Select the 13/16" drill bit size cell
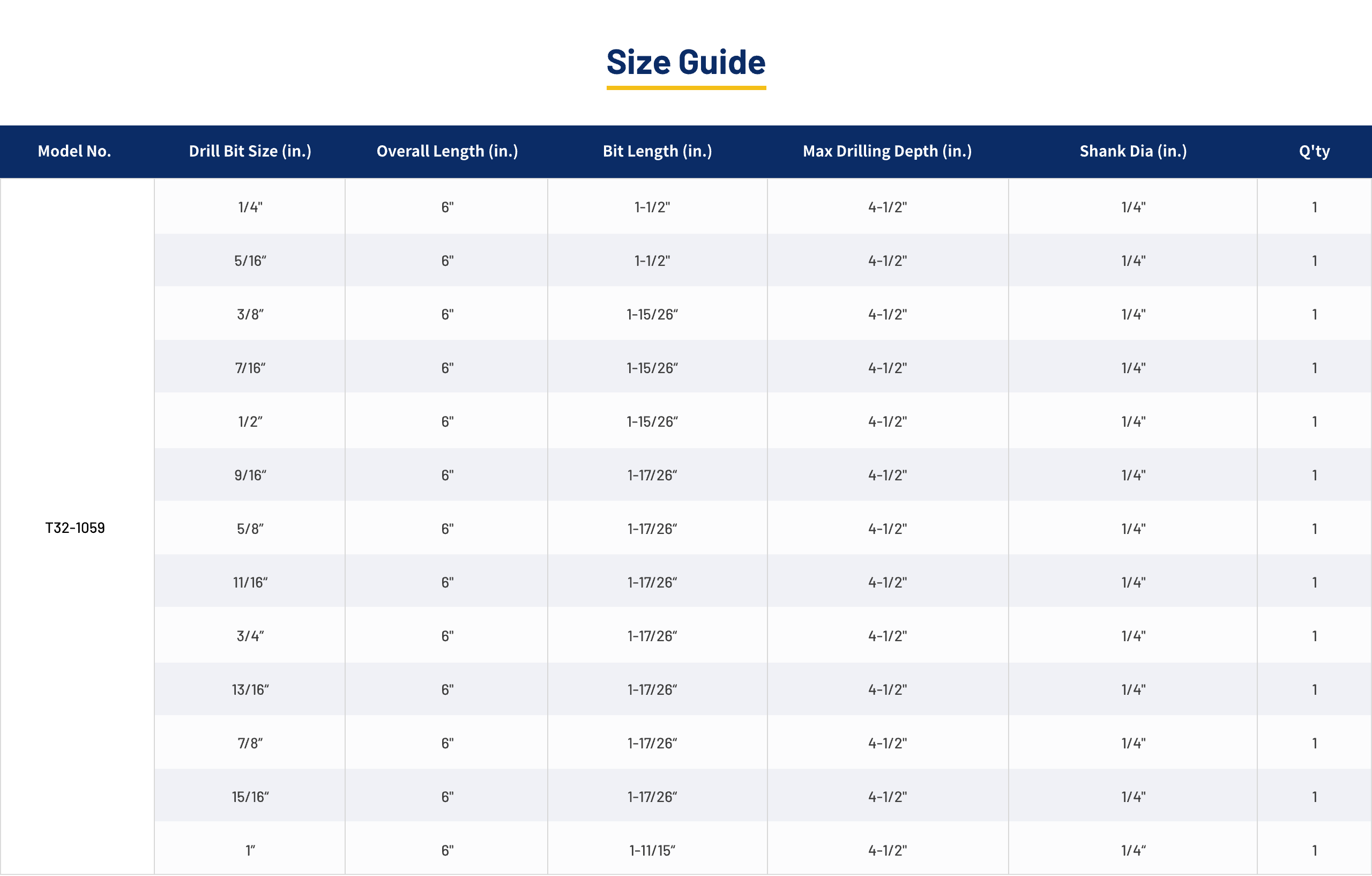Viewport: 1372px width, 876px height. [x=250, y=689]
